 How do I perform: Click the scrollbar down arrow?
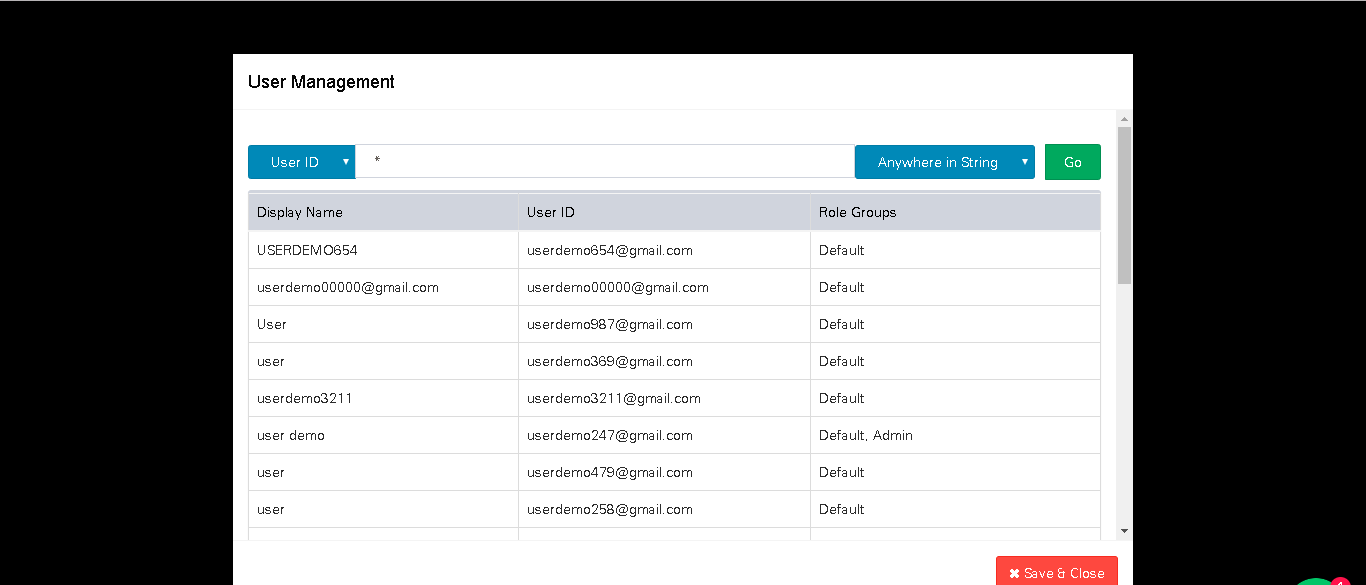[1124, 531]
